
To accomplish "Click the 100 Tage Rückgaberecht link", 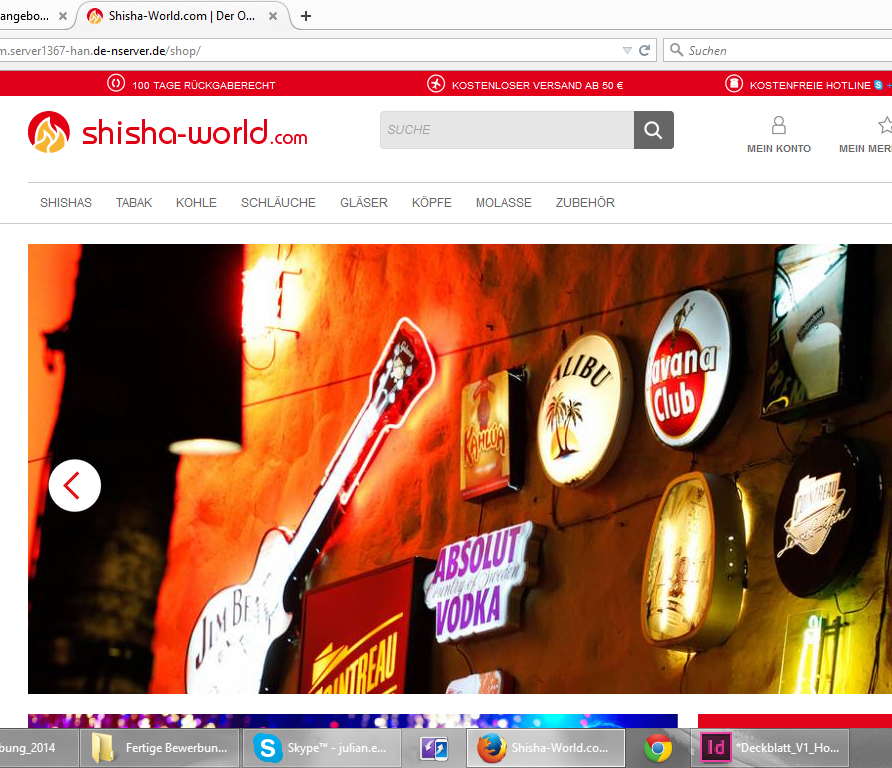I will [203, 85].
